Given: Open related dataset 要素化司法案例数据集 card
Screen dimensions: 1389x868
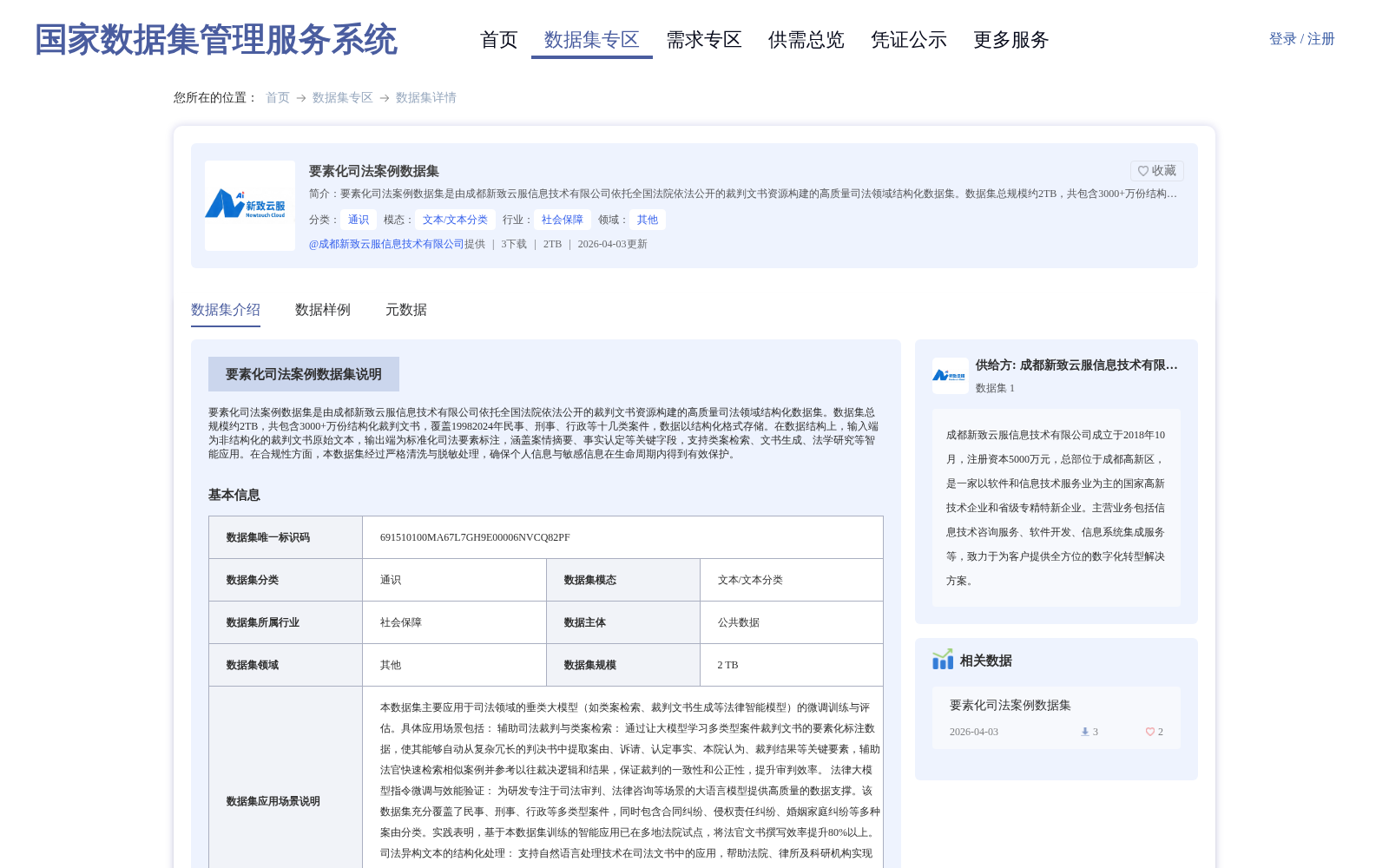Looking at the screenshot, I should (1057, 718).
